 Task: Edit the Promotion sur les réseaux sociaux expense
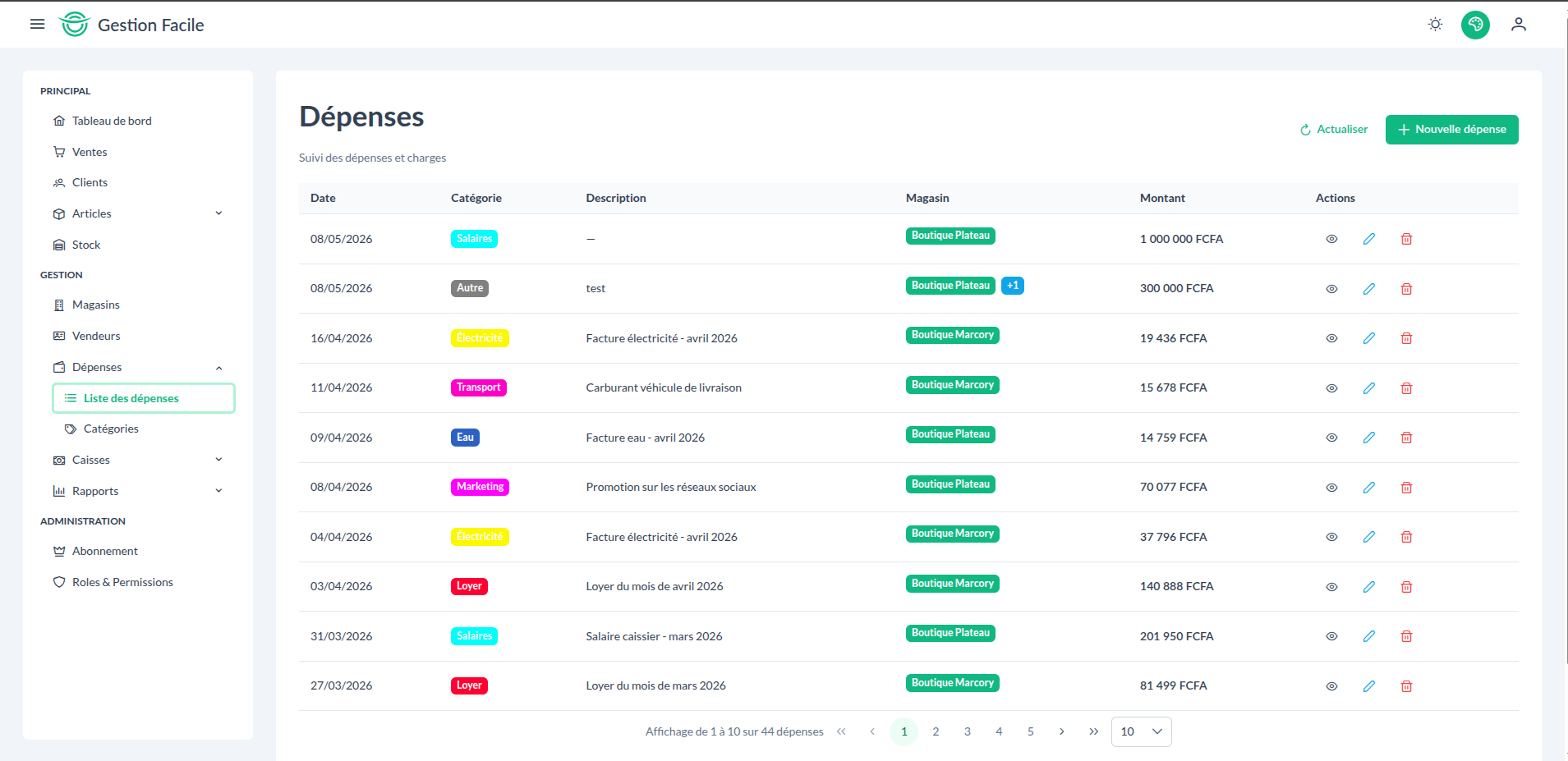point(1369,488)
